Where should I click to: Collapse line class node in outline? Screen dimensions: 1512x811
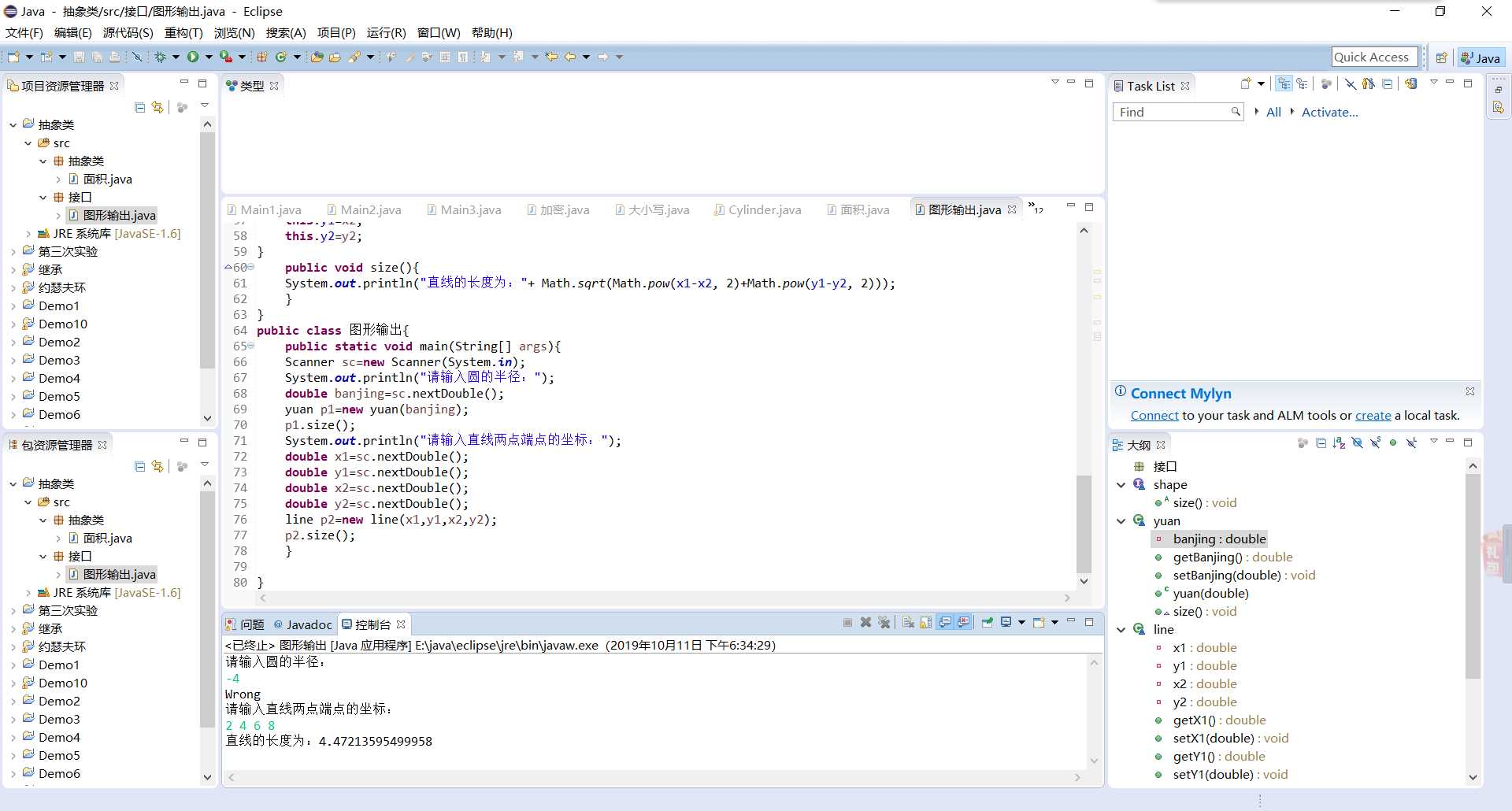[1121, 630]
